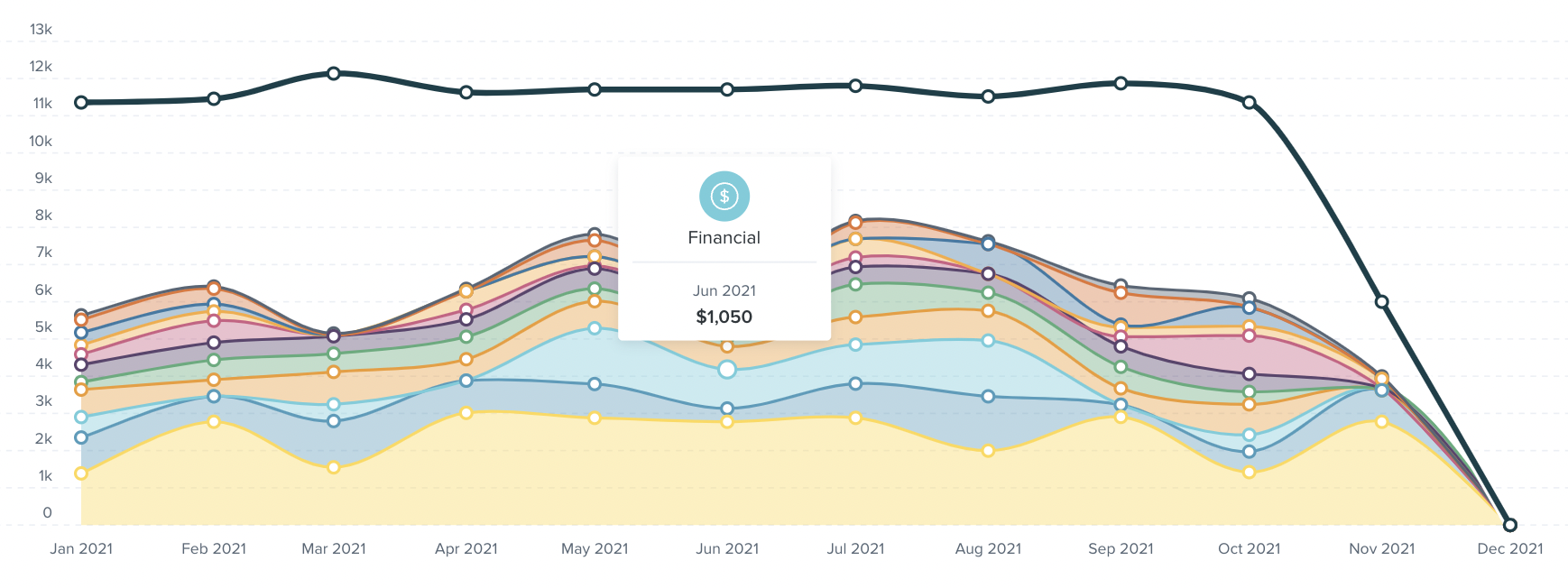The width and height of the screenshot is (1568, 588).
Task: Click the light-blue series point at Aug 2021
Action: point(988,341)
